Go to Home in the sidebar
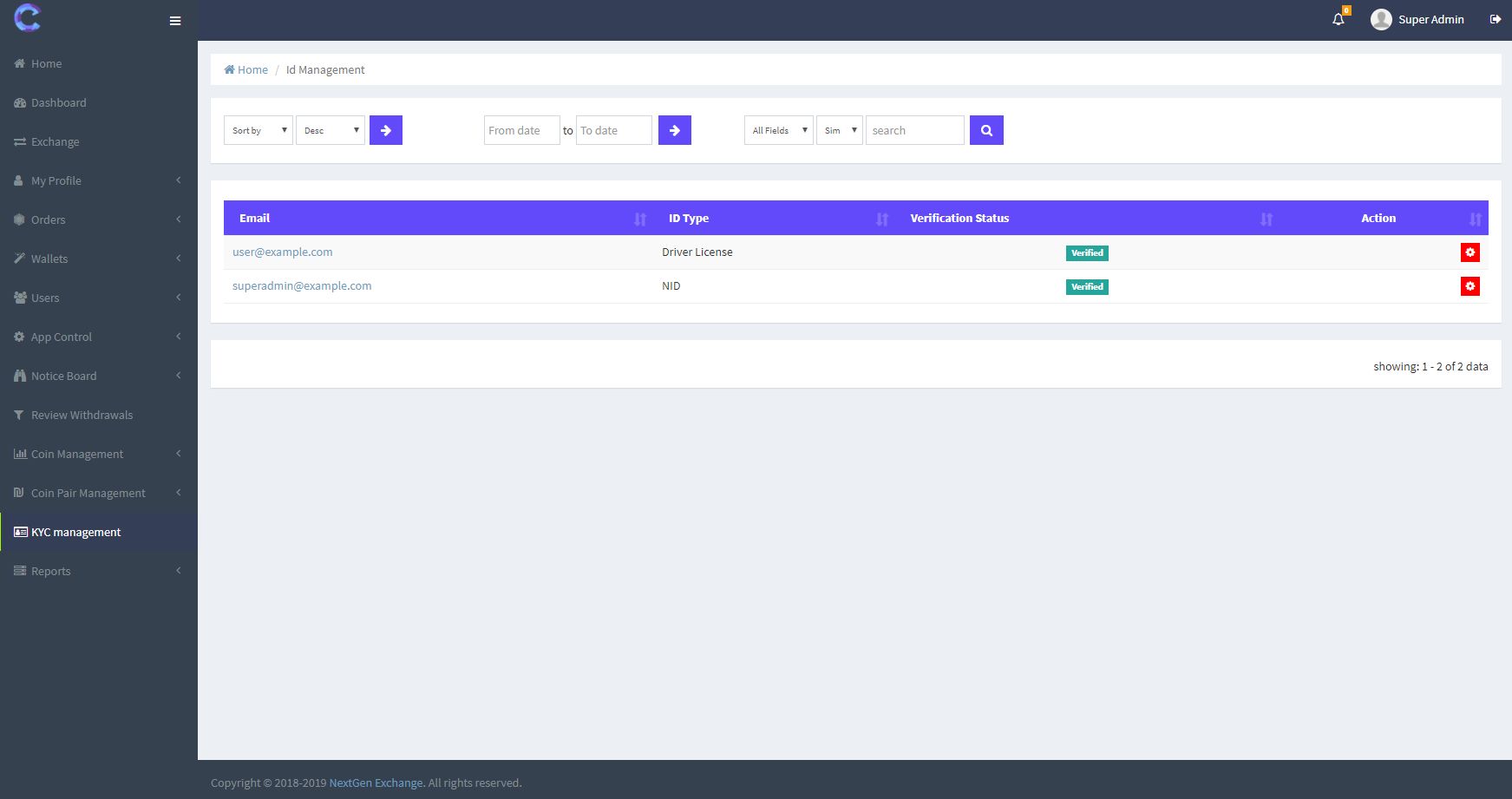 click(x=99, y=63)
